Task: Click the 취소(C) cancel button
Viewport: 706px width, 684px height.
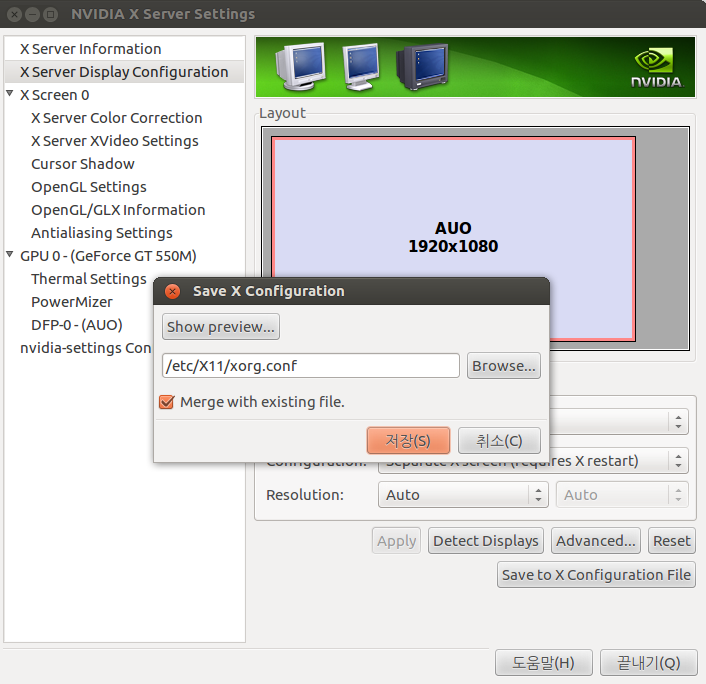Action: click(x=499, y=440)
